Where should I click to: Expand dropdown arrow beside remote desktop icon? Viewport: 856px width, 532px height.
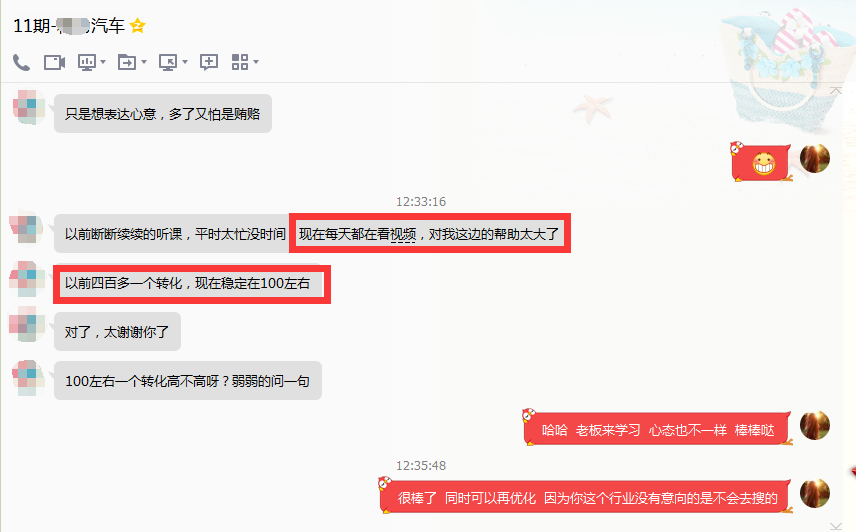click(x=185, y=62)
